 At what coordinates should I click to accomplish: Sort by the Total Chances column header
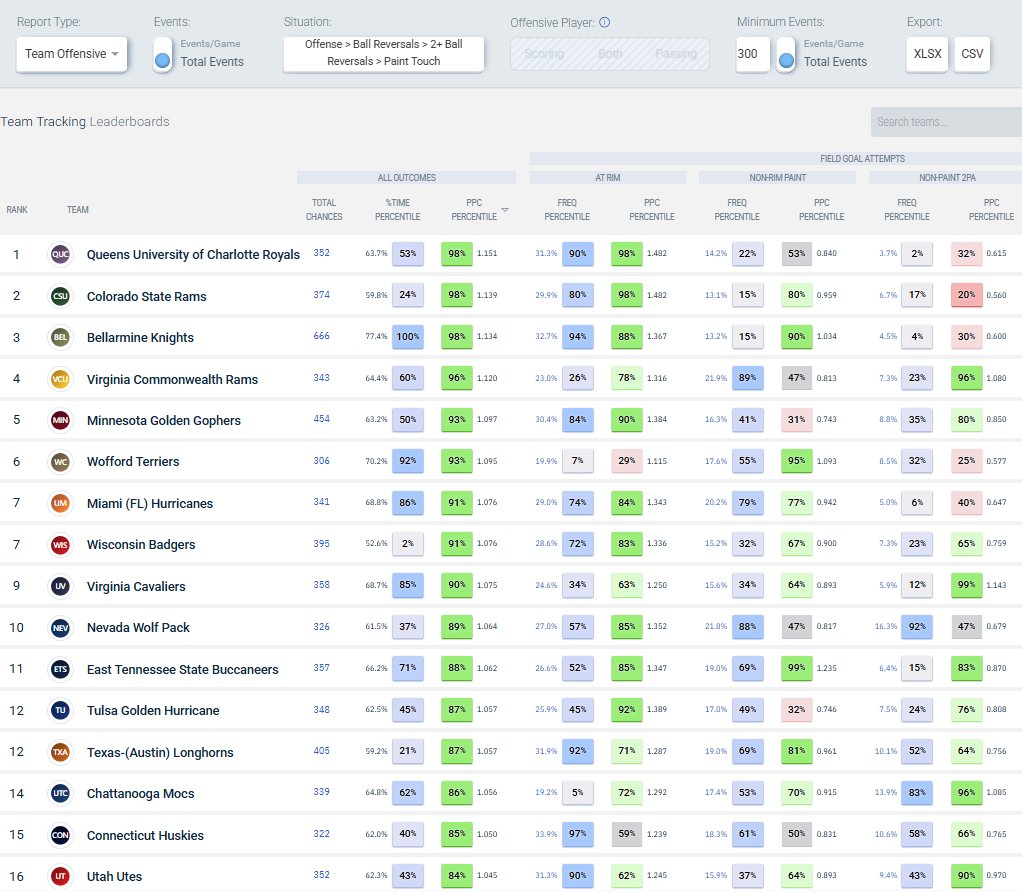[x=324, y=210]
